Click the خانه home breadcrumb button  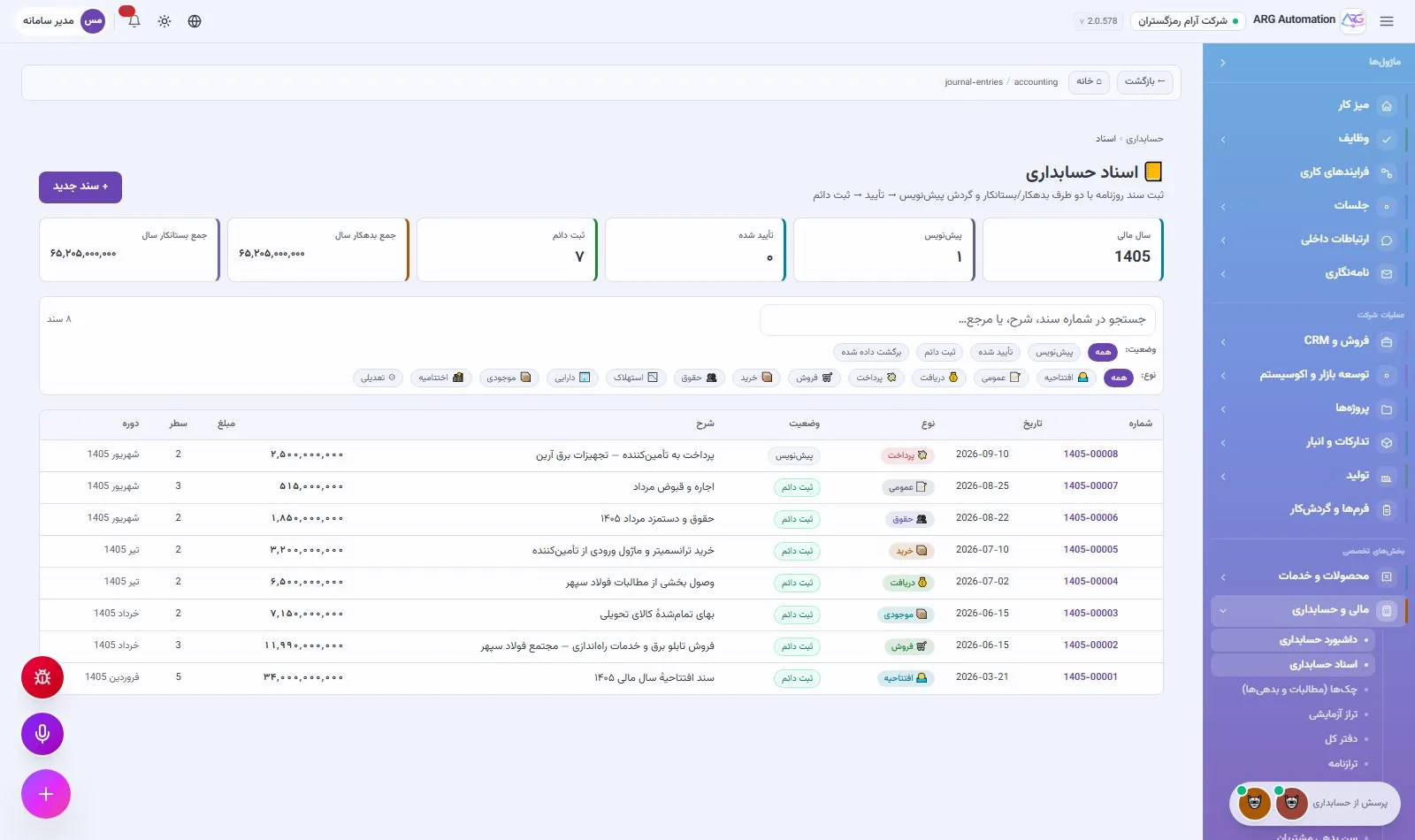1089,81
